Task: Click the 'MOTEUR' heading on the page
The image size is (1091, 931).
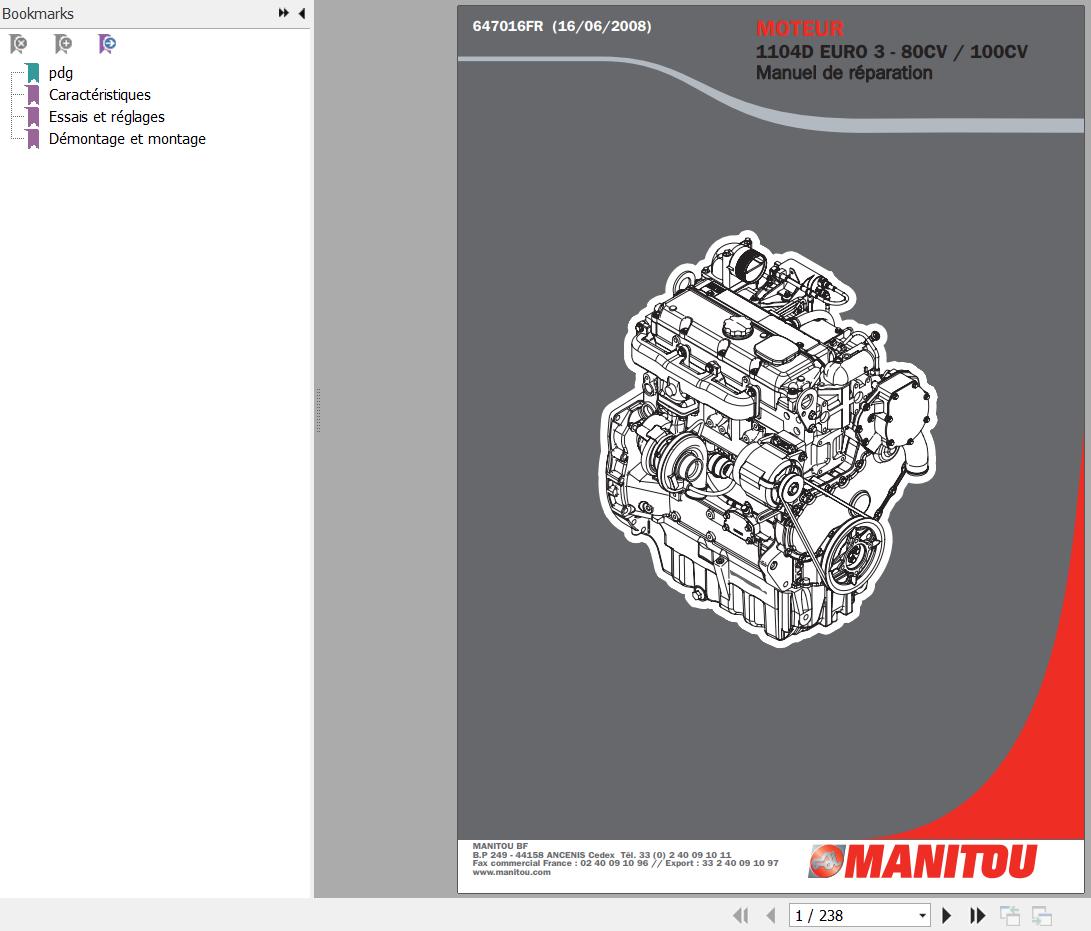Action: point(800,29)
